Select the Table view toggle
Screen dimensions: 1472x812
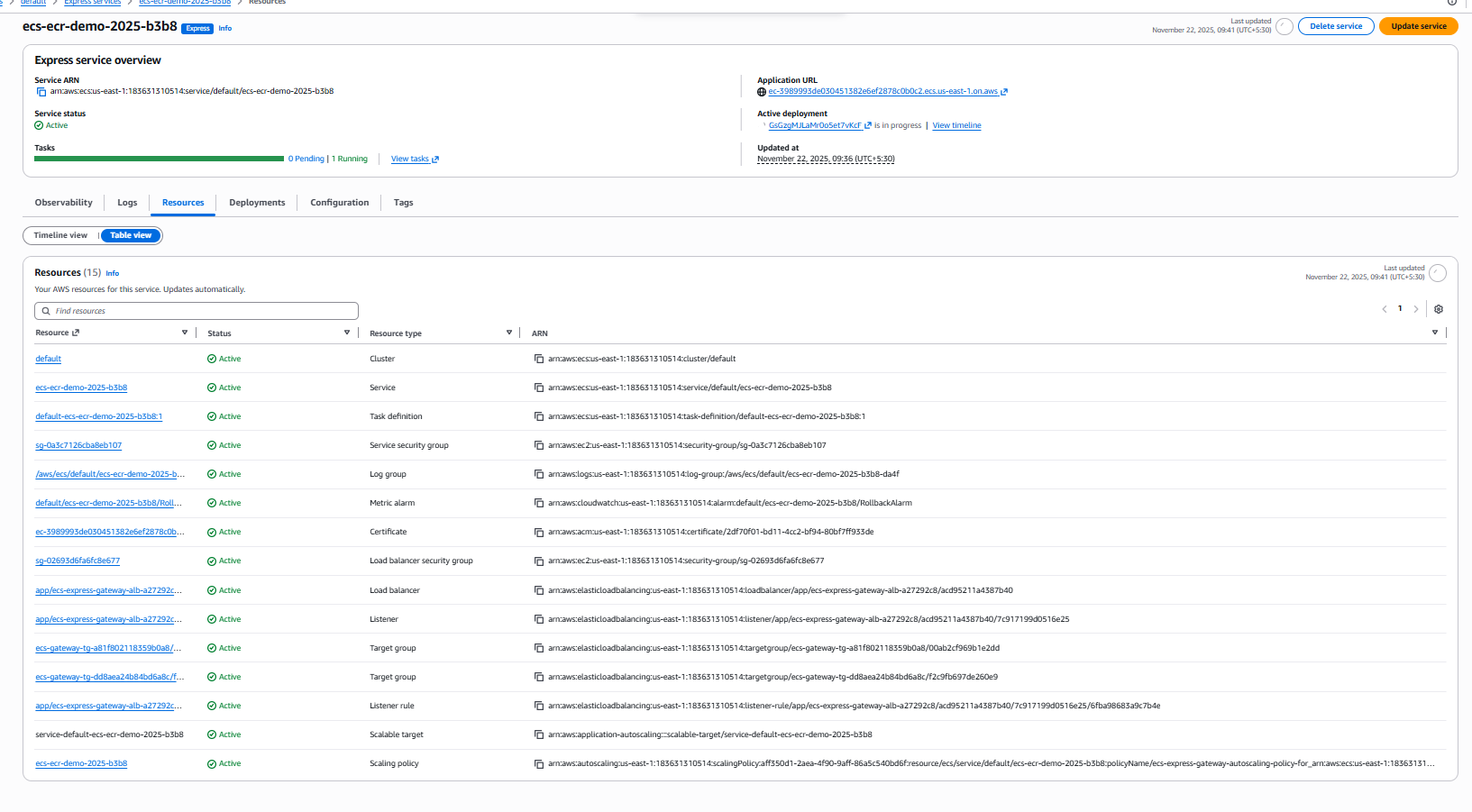[131, 236]
